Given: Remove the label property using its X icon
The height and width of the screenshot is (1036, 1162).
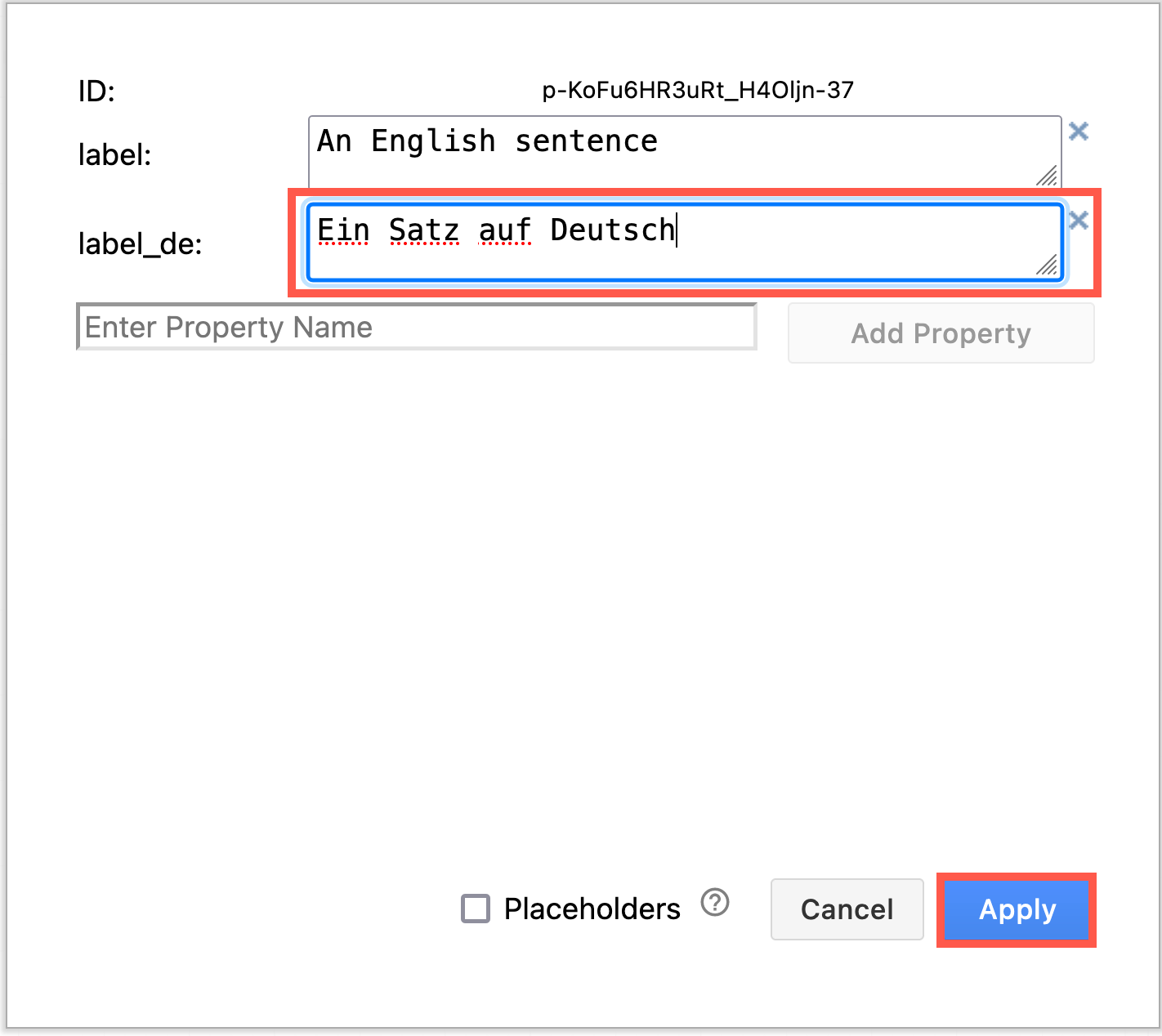Looking at the screenshot, I should (1079, 131).
